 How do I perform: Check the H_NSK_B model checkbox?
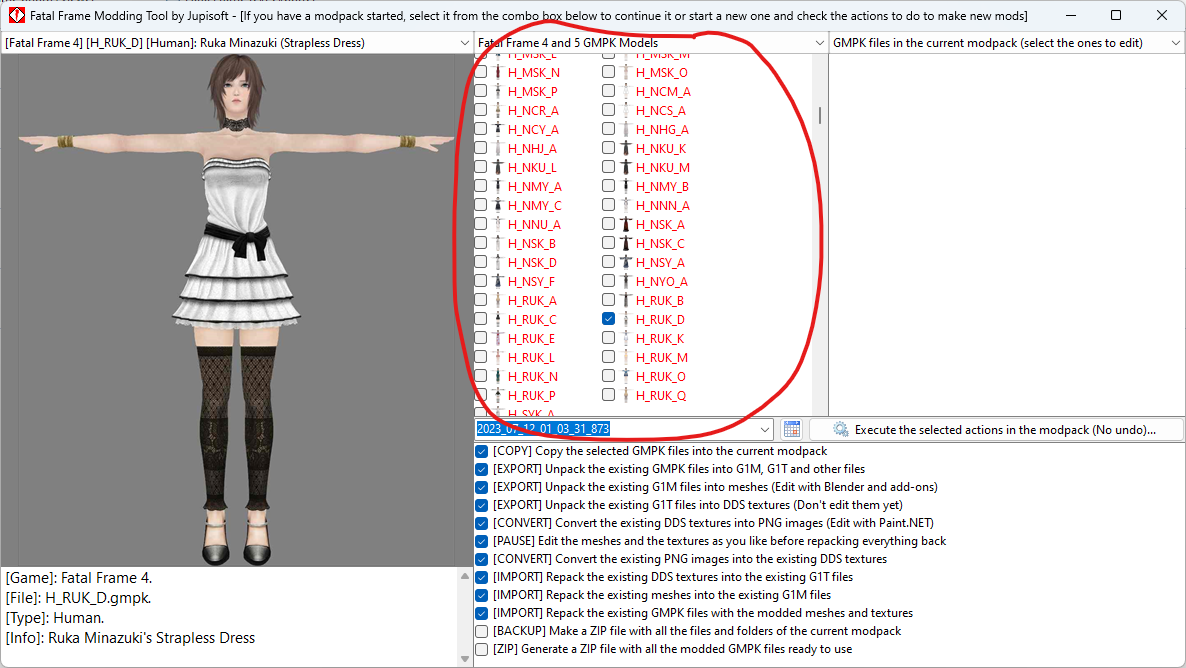pos(480,243)
